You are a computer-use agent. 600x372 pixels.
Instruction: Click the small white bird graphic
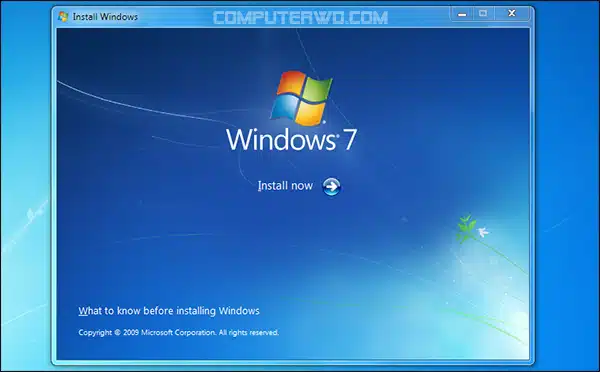[483, 232]
